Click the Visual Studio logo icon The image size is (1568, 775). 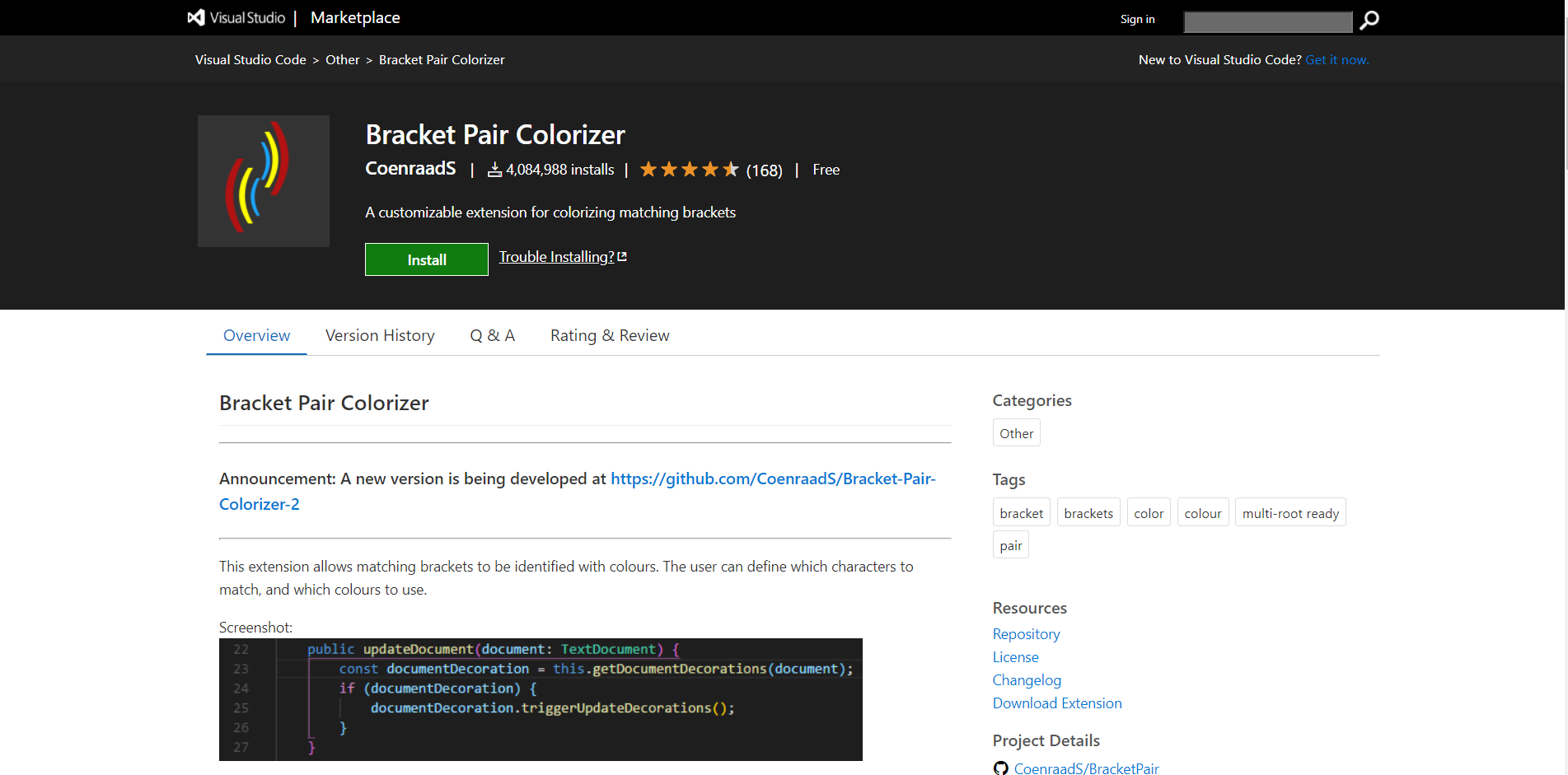(x=195, y=17)
